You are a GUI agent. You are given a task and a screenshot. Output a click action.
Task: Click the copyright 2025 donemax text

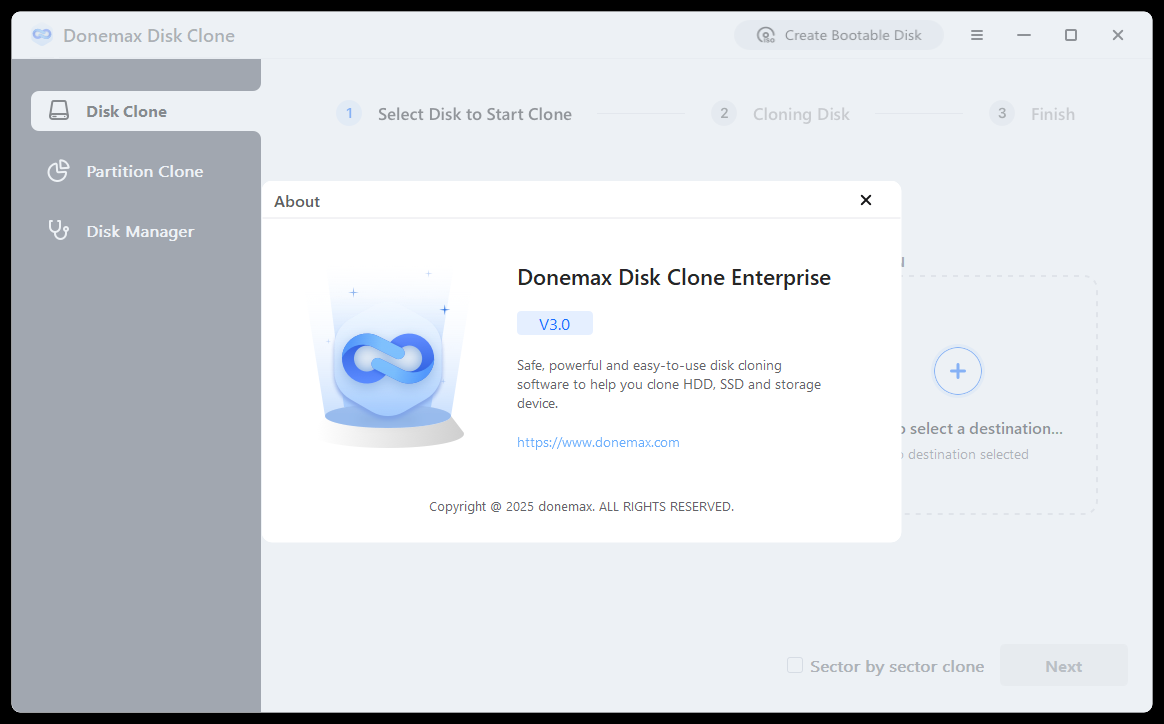581,506
